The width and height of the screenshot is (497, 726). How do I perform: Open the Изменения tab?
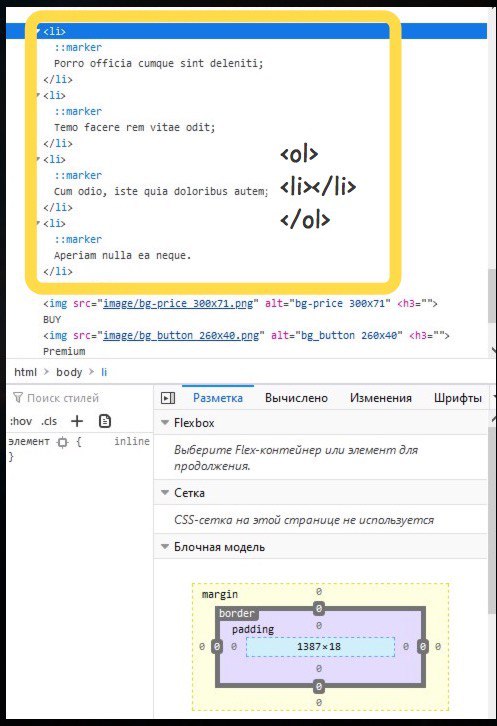(380, 398)
